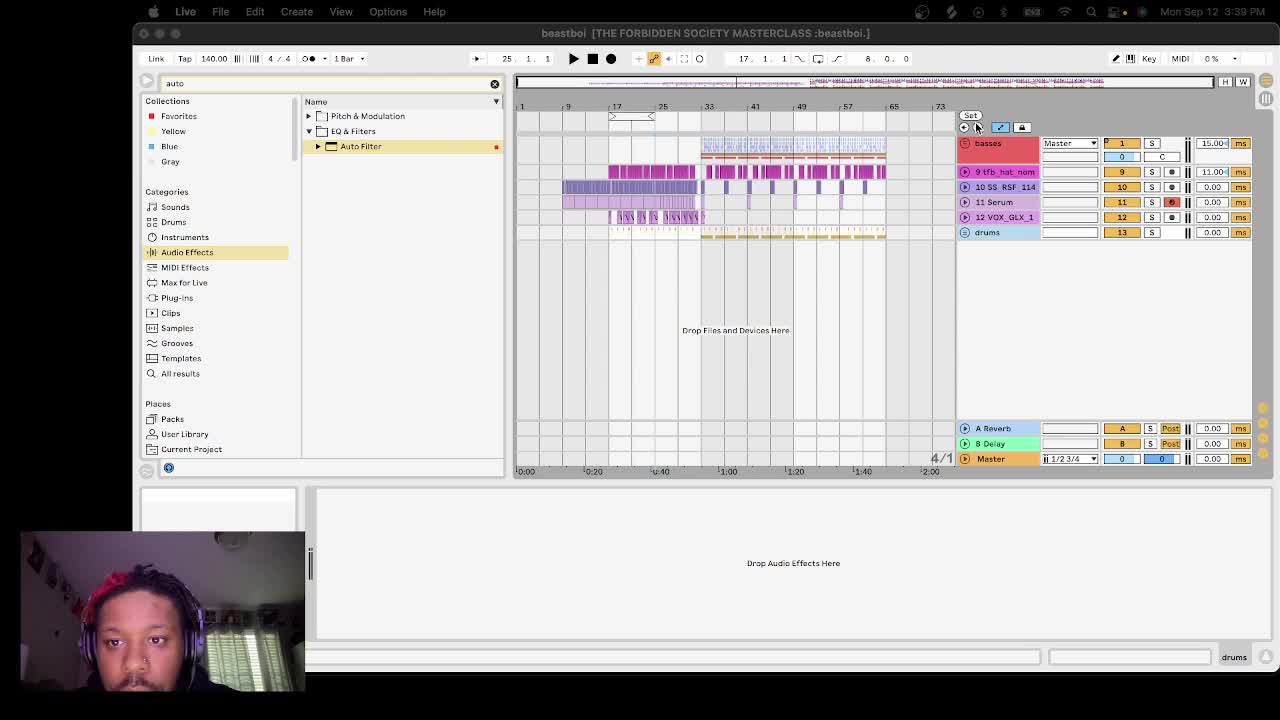
Task: Click the Link button
Action: pos(156,59)
